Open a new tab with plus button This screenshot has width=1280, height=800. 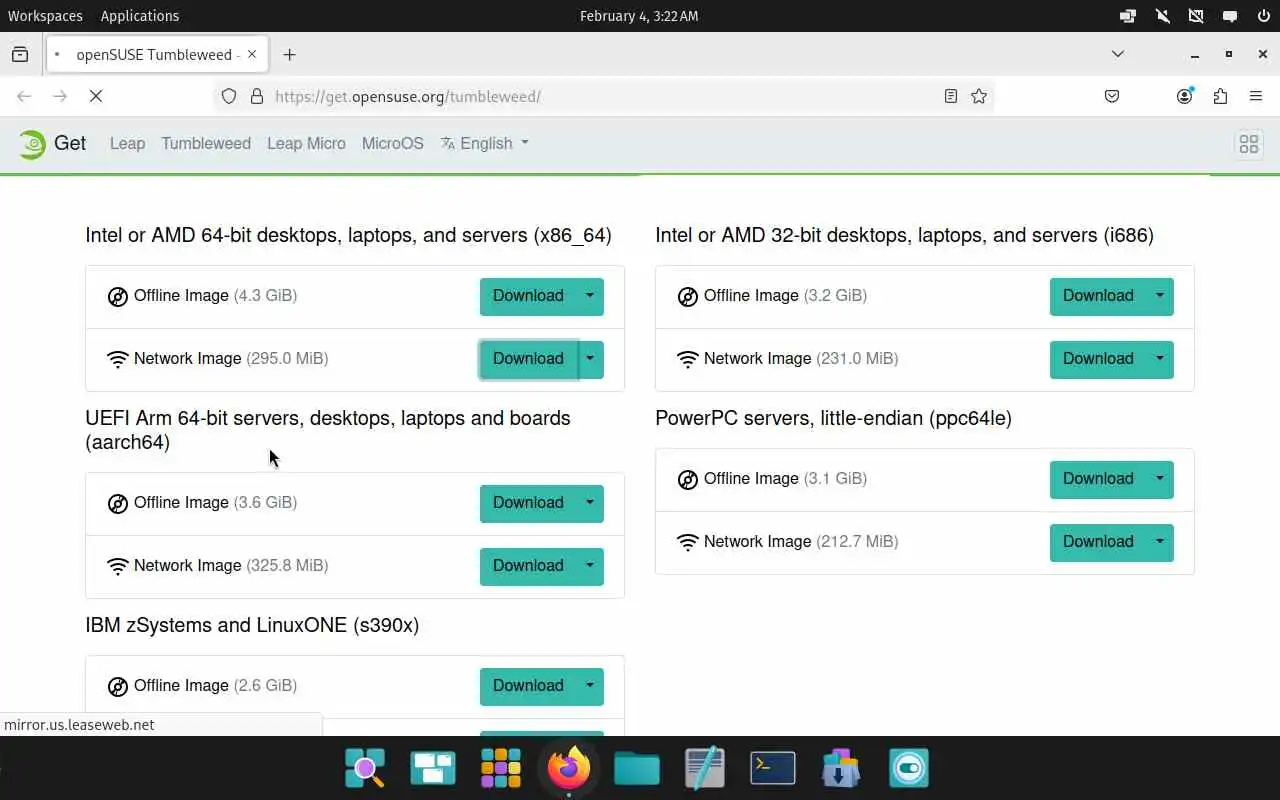coord(289,55)
